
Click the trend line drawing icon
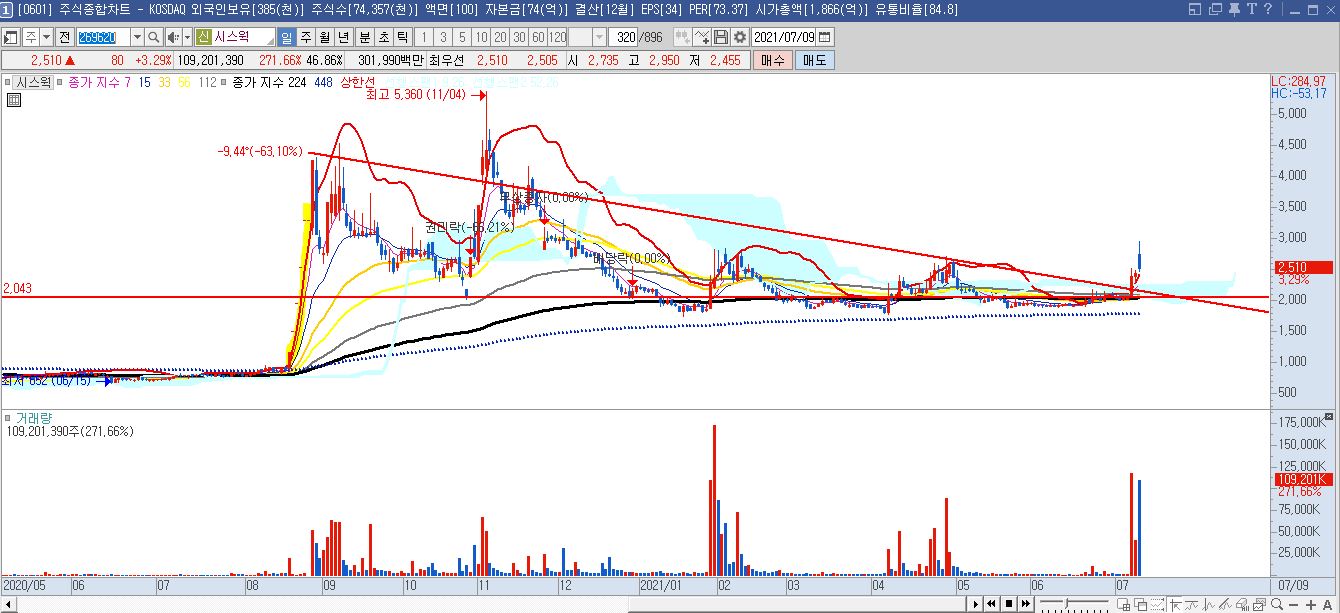pyautogui.click(x=1191, y=604)
